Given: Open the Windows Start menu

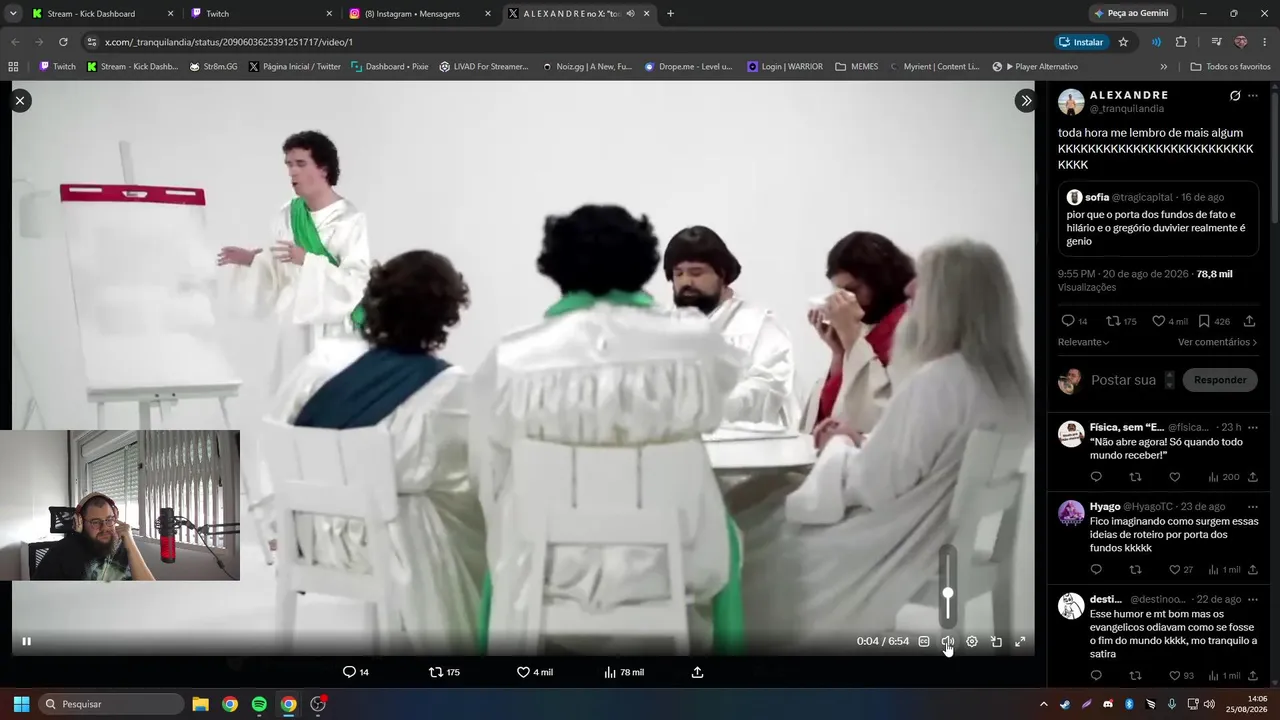Looking at the screenshot, I should [x=21, y=704].
